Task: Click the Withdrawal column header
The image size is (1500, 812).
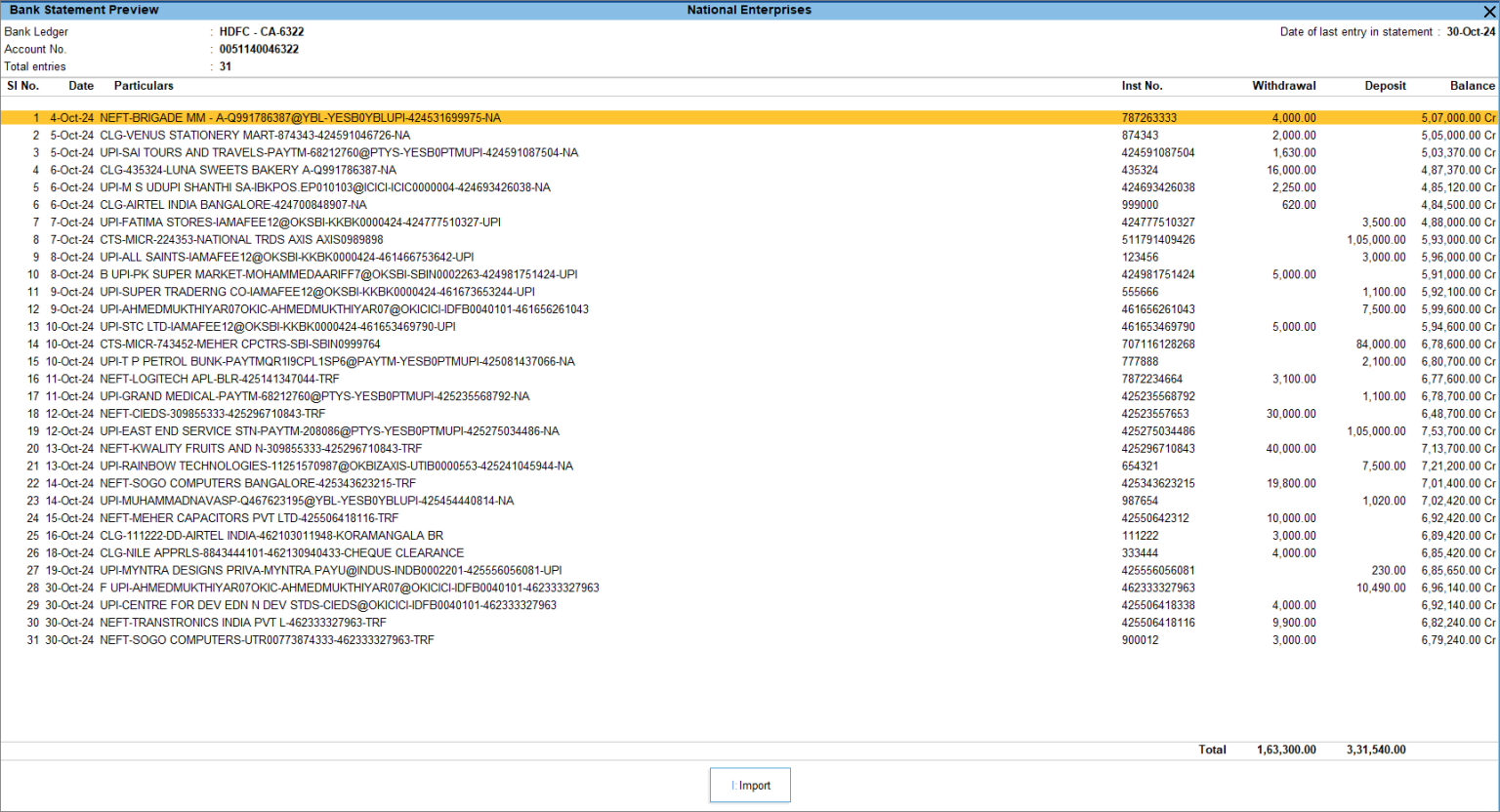Action: (1287, 86)
